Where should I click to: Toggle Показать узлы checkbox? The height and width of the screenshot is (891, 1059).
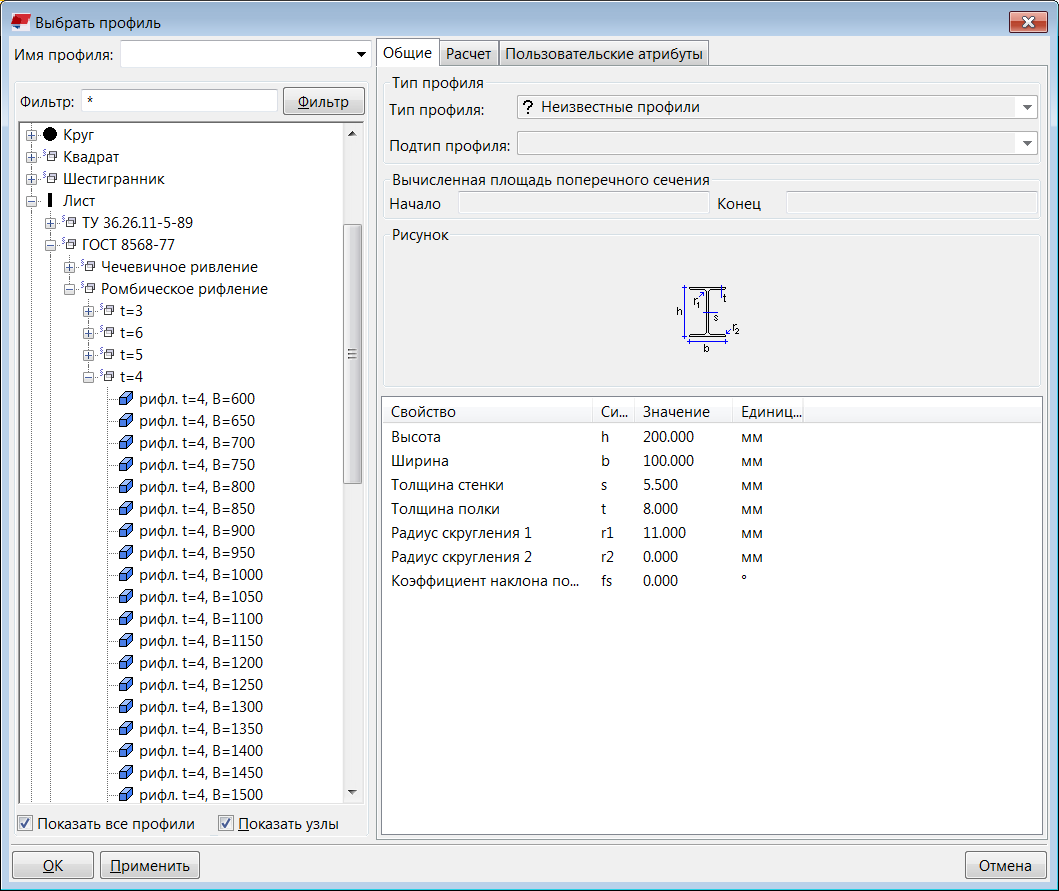click(x=226, y=824)
